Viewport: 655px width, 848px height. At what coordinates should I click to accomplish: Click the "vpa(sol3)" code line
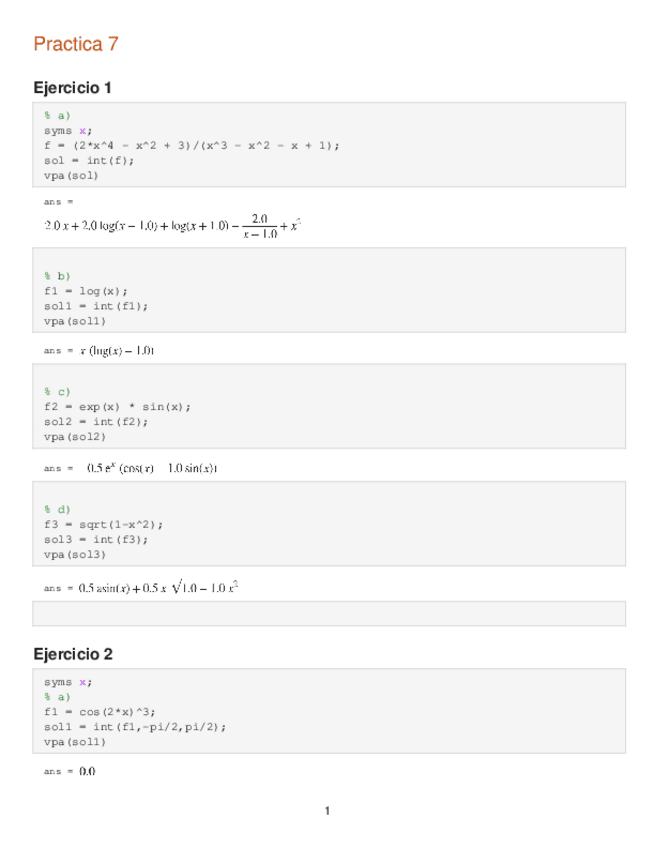(x=74, y=554)
